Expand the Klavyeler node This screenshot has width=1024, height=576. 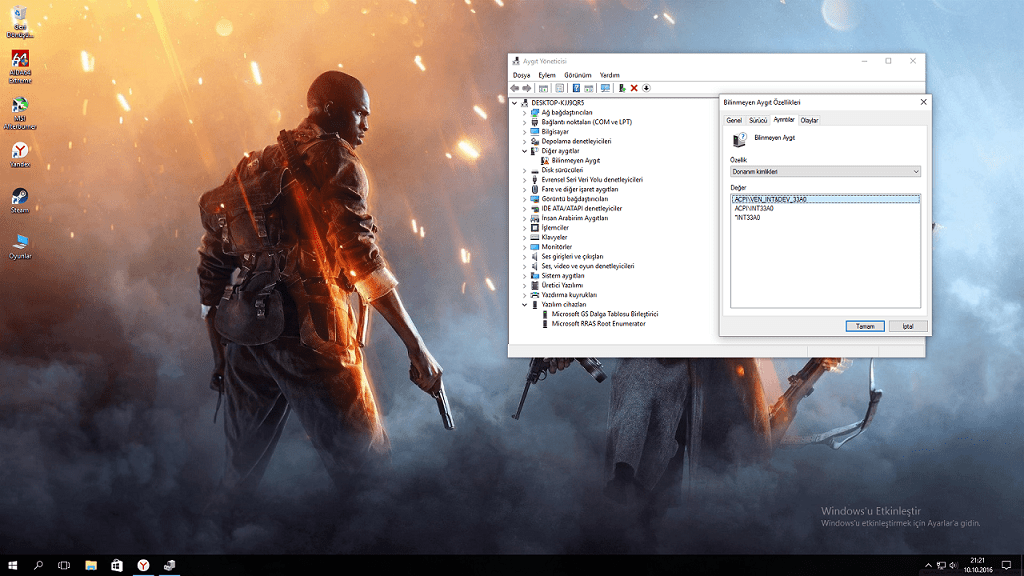(x=524, y=237)
